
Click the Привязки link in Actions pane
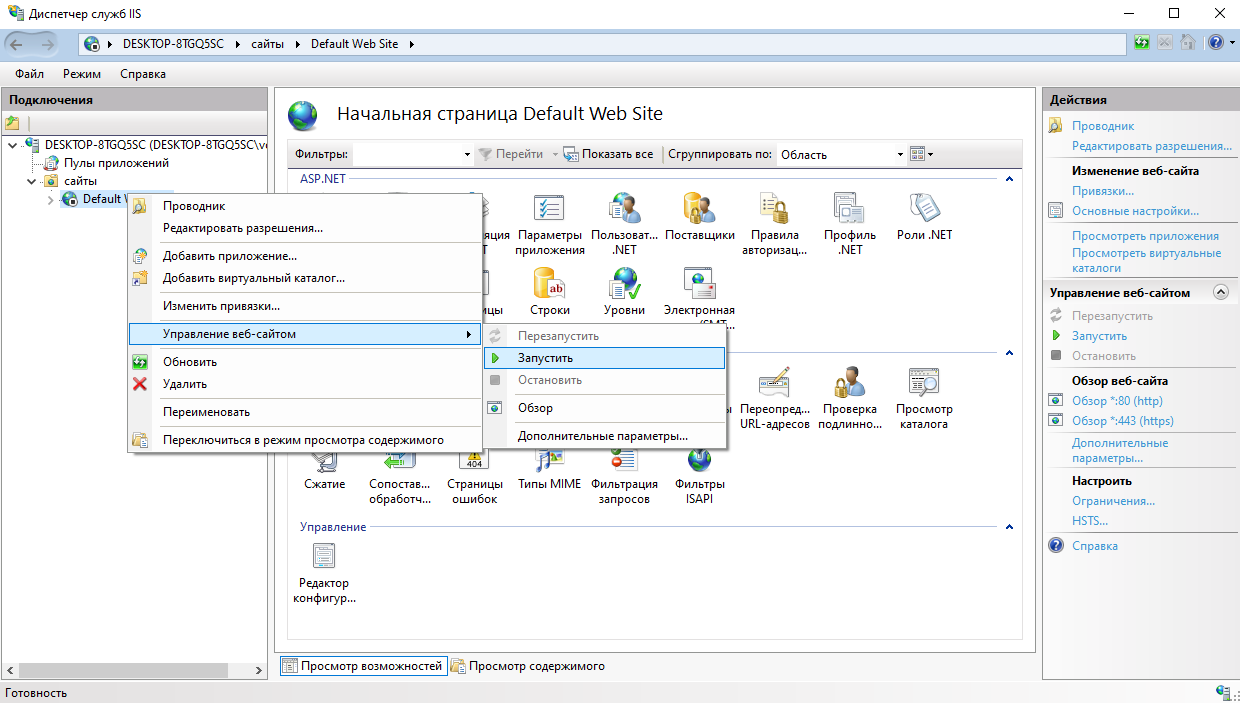(x=1102, y=191)
